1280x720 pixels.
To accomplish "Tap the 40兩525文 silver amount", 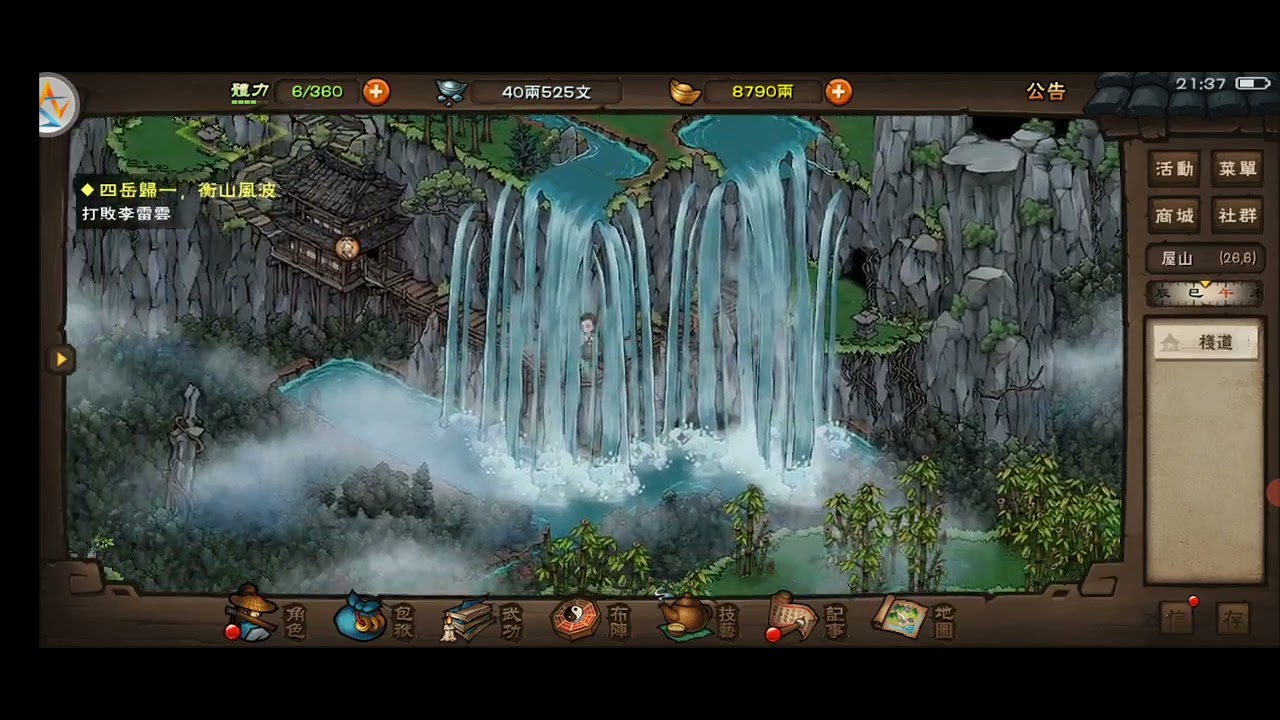I will point(546,92).
